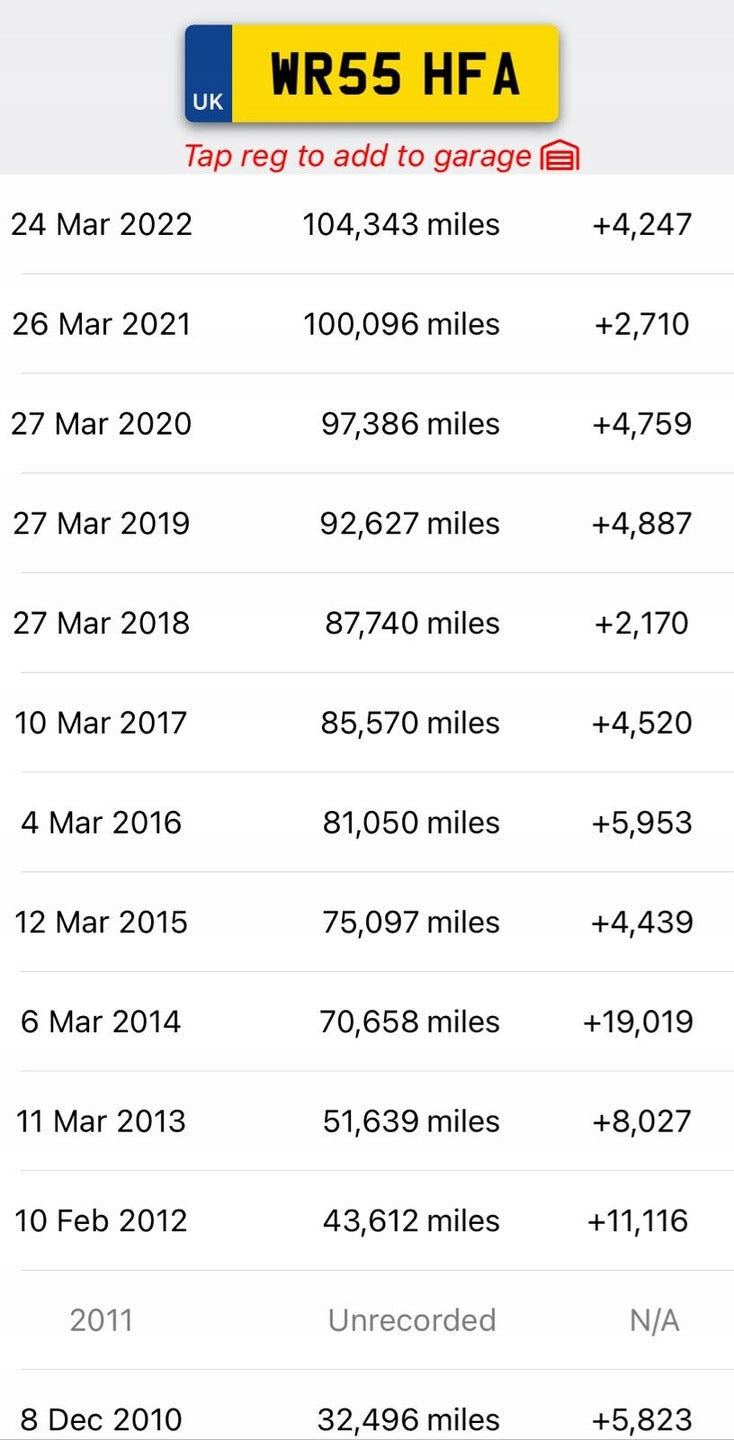Tap the 'Tap reg to add to garage' link
Screen dimensions: 734x1440
point(357,157)
